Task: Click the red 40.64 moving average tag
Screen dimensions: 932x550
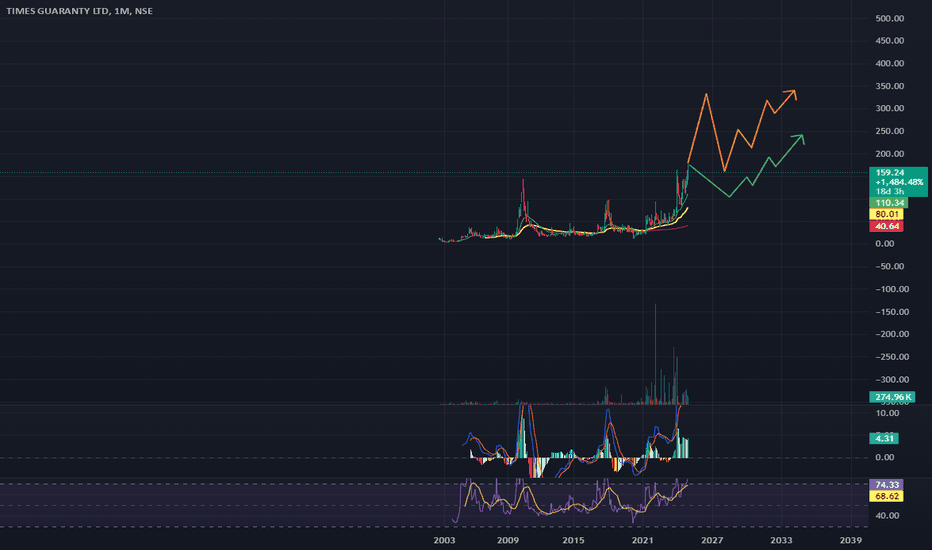Action: coord(886,226)
